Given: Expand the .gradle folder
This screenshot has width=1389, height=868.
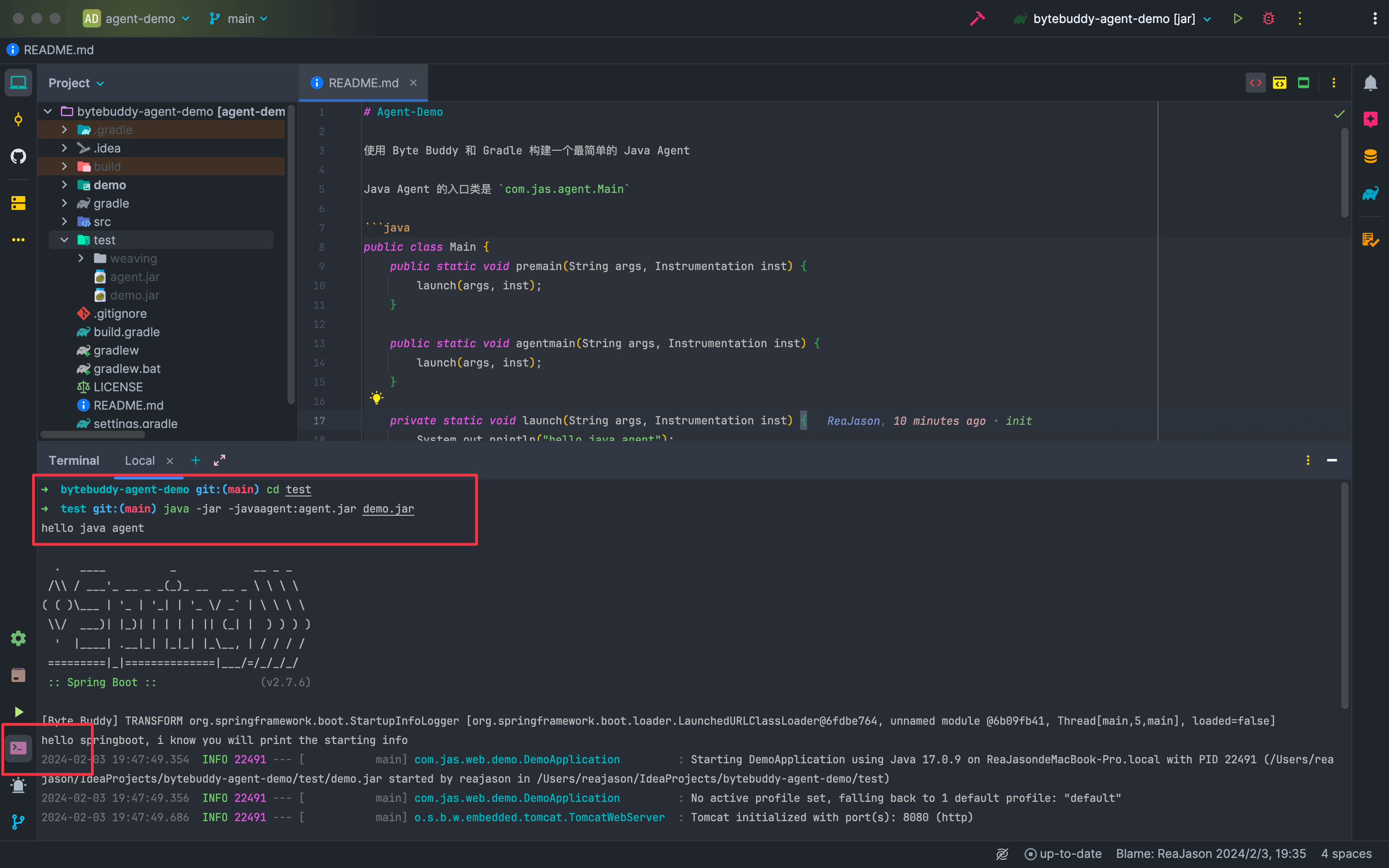Looking at the screenshot, I should [x=64, y=130].
